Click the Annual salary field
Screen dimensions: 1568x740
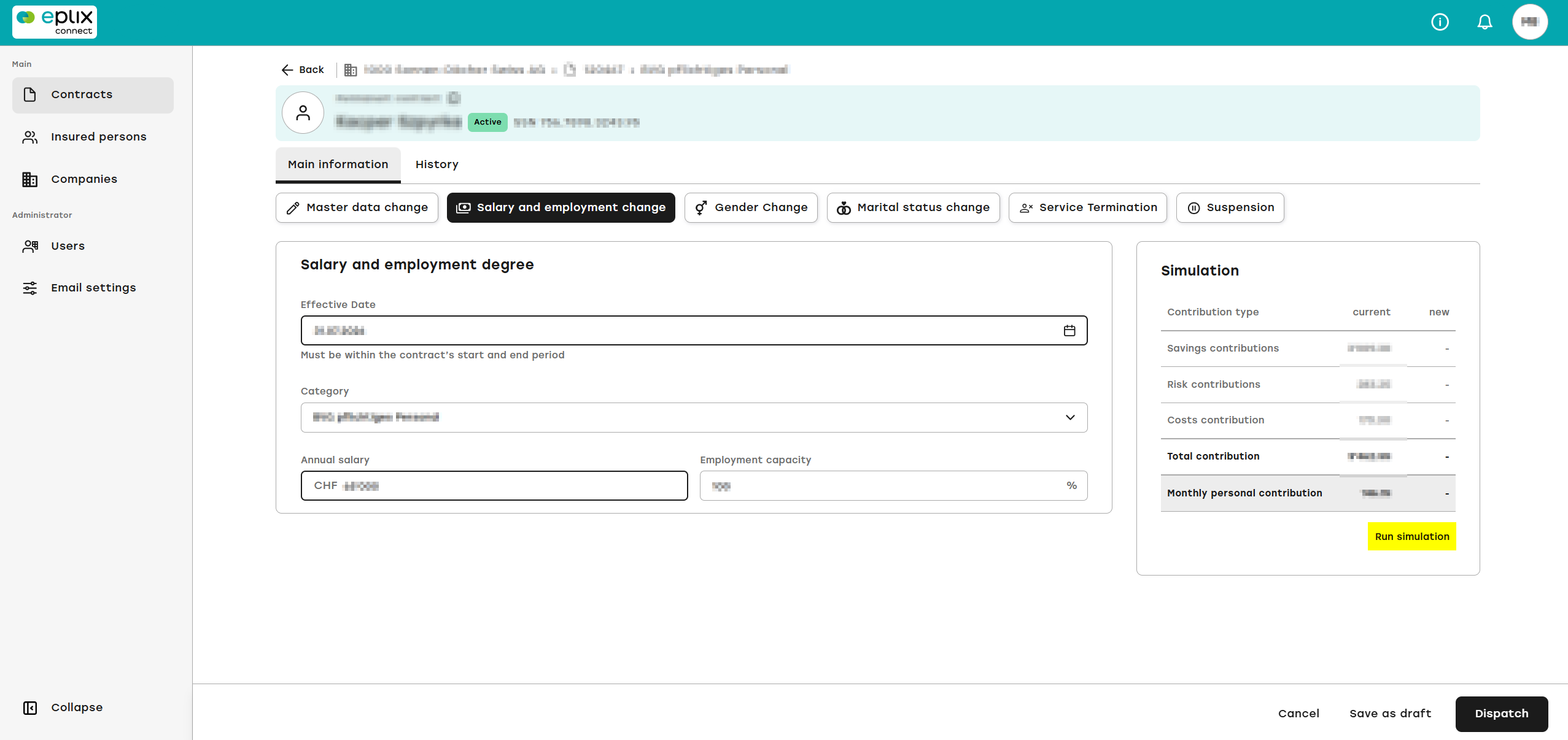pos(494,486)
